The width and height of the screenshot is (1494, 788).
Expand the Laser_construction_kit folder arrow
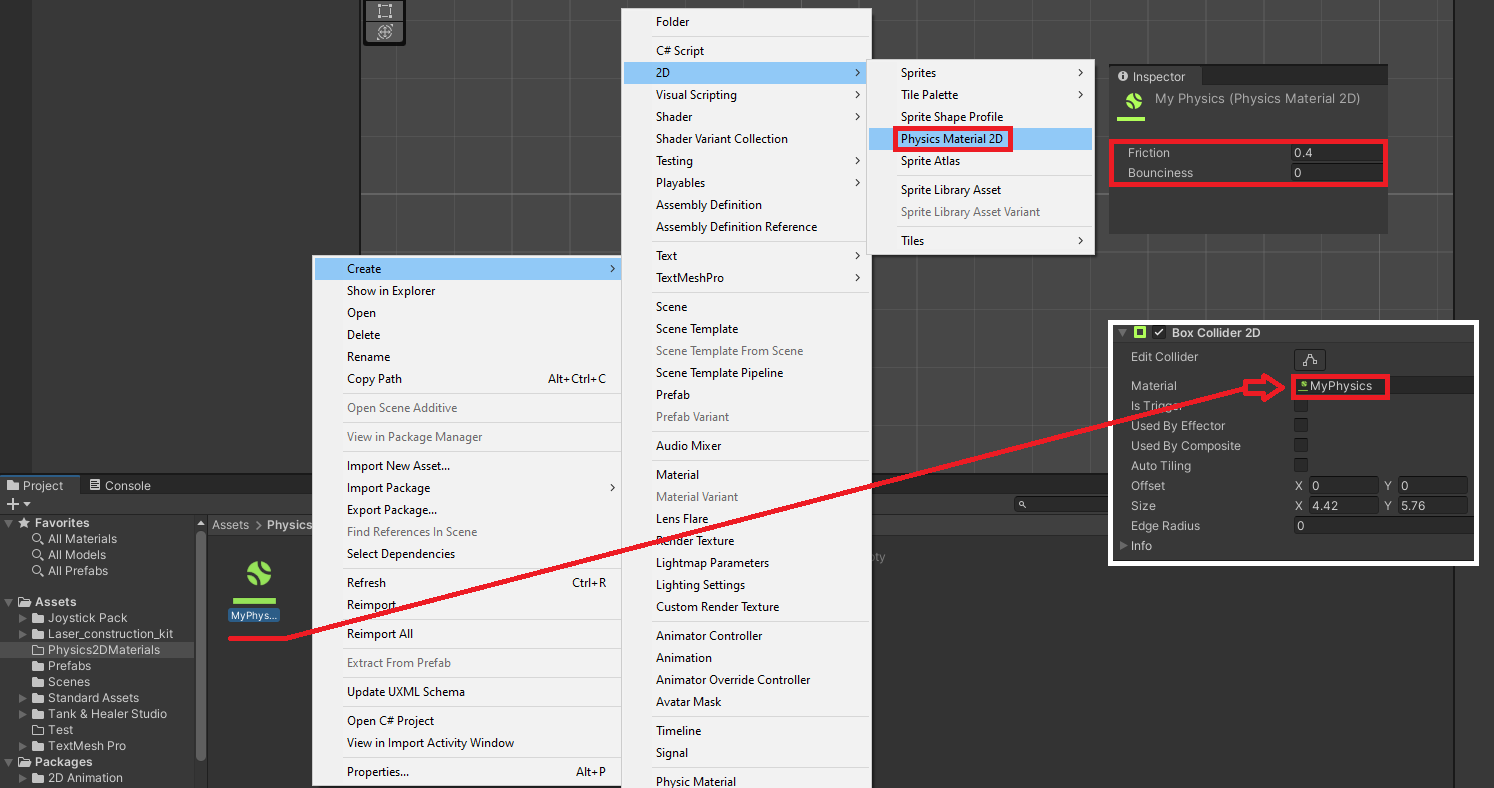(23, 634)
